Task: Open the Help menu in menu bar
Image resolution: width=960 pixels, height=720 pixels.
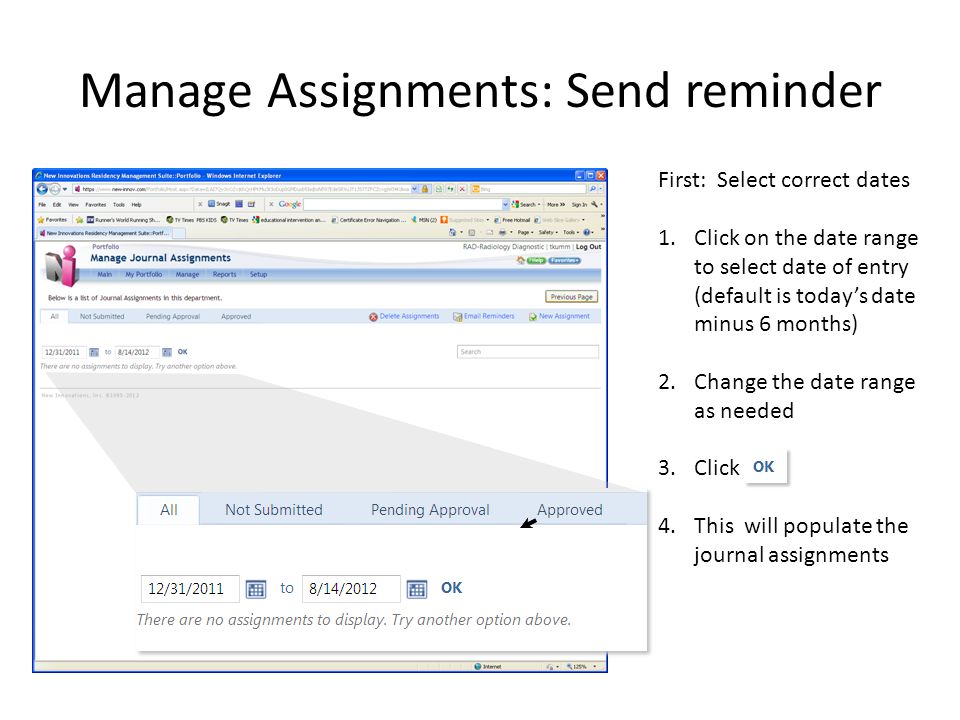Action: (137, 204)
